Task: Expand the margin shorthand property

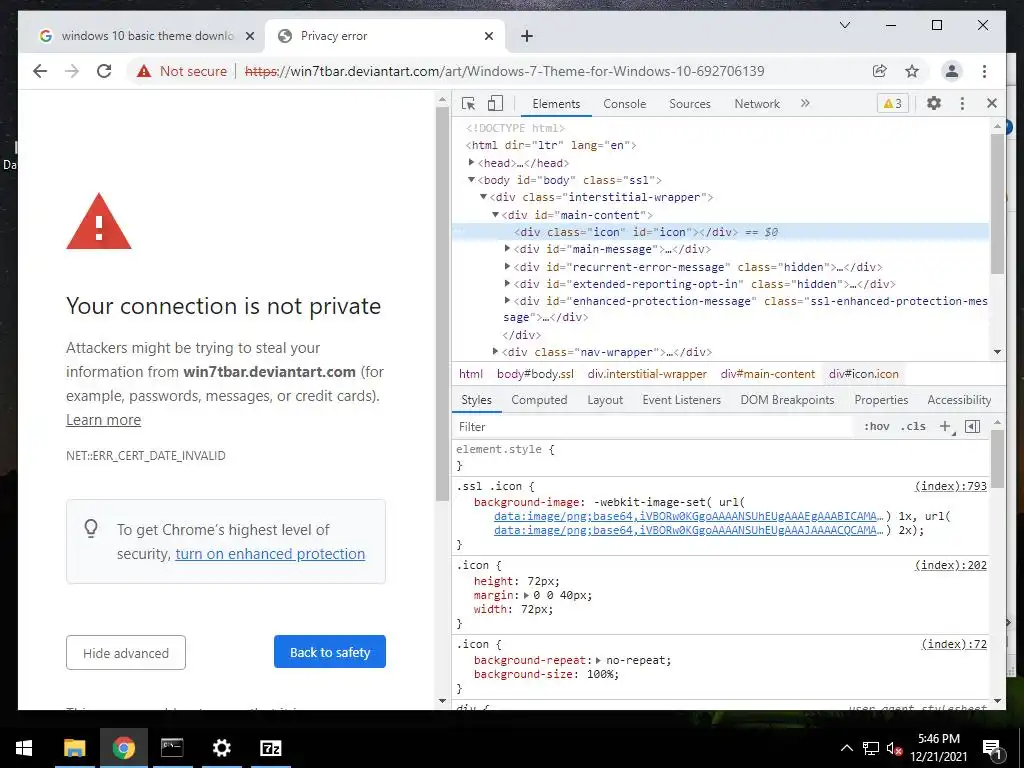Action: pos(527,596)
